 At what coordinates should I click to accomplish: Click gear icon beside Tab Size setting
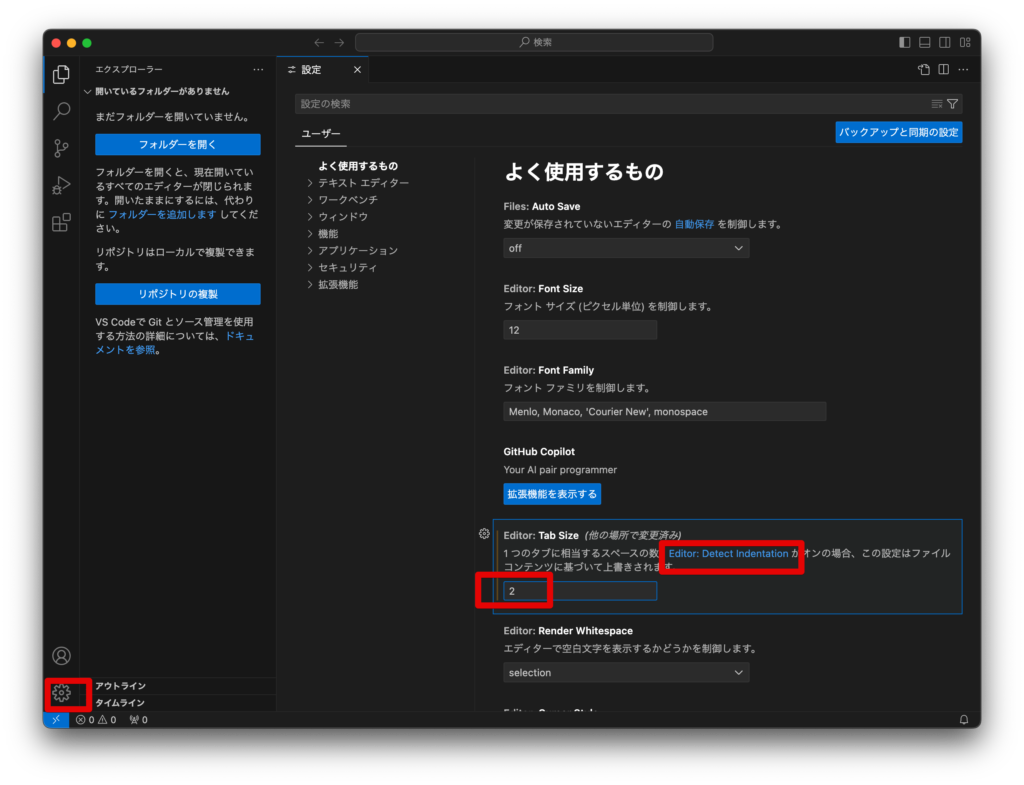click(484, 534)
